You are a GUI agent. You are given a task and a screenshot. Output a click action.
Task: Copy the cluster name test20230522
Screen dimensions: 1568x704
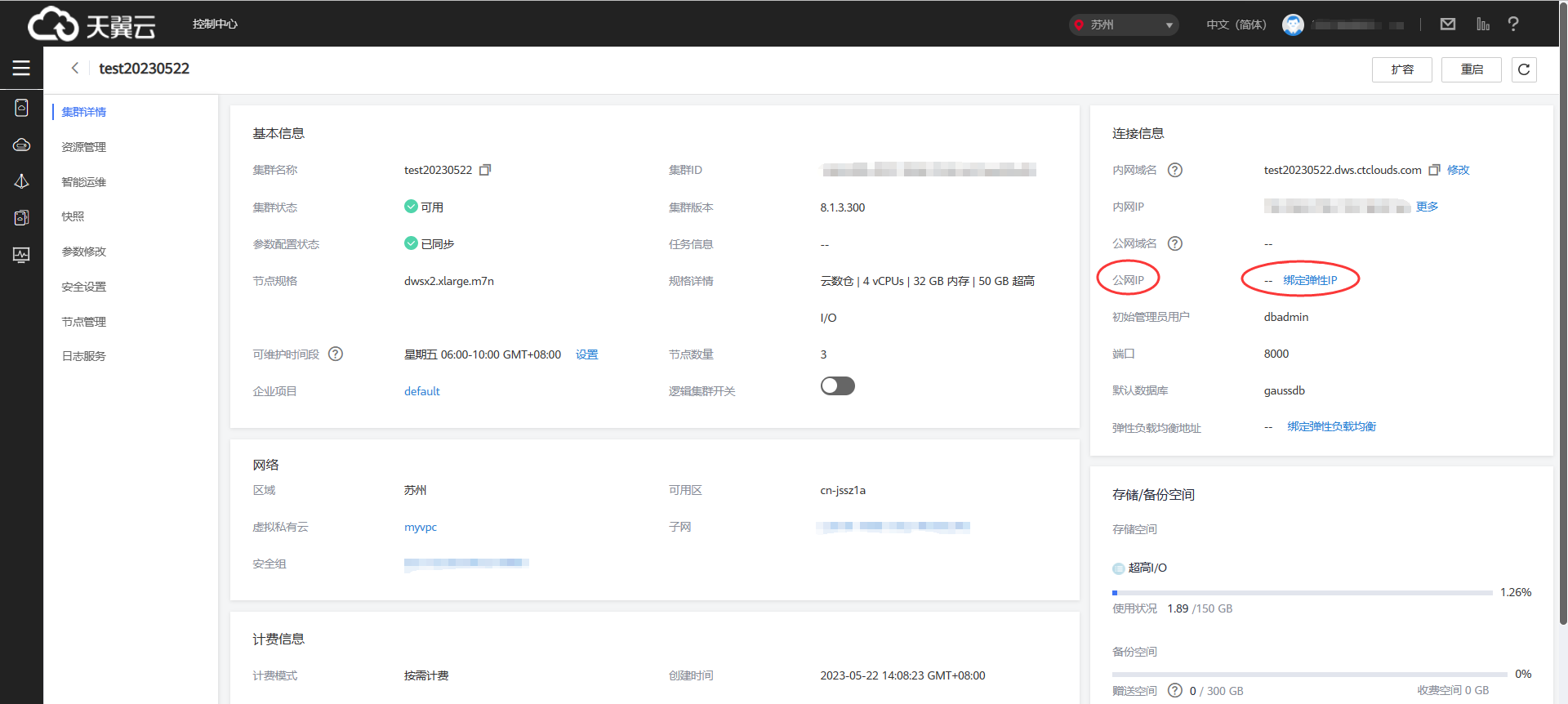pyautogui.click(x=485, y=170)
